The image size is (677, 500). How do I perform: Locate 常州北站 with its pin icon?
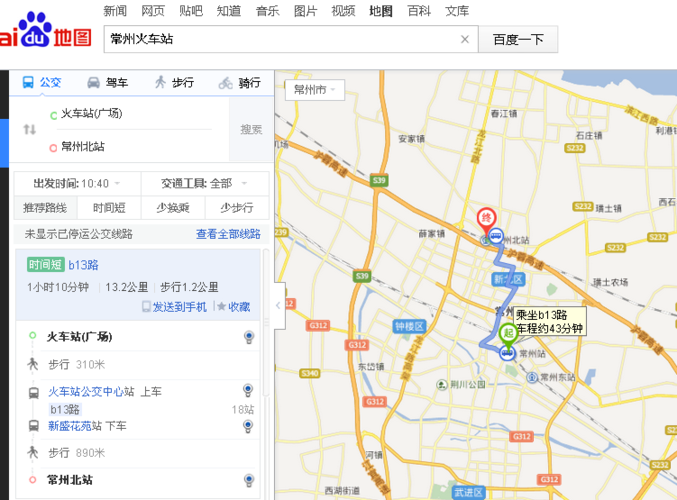pyautogui.click(x=249, y=480)
